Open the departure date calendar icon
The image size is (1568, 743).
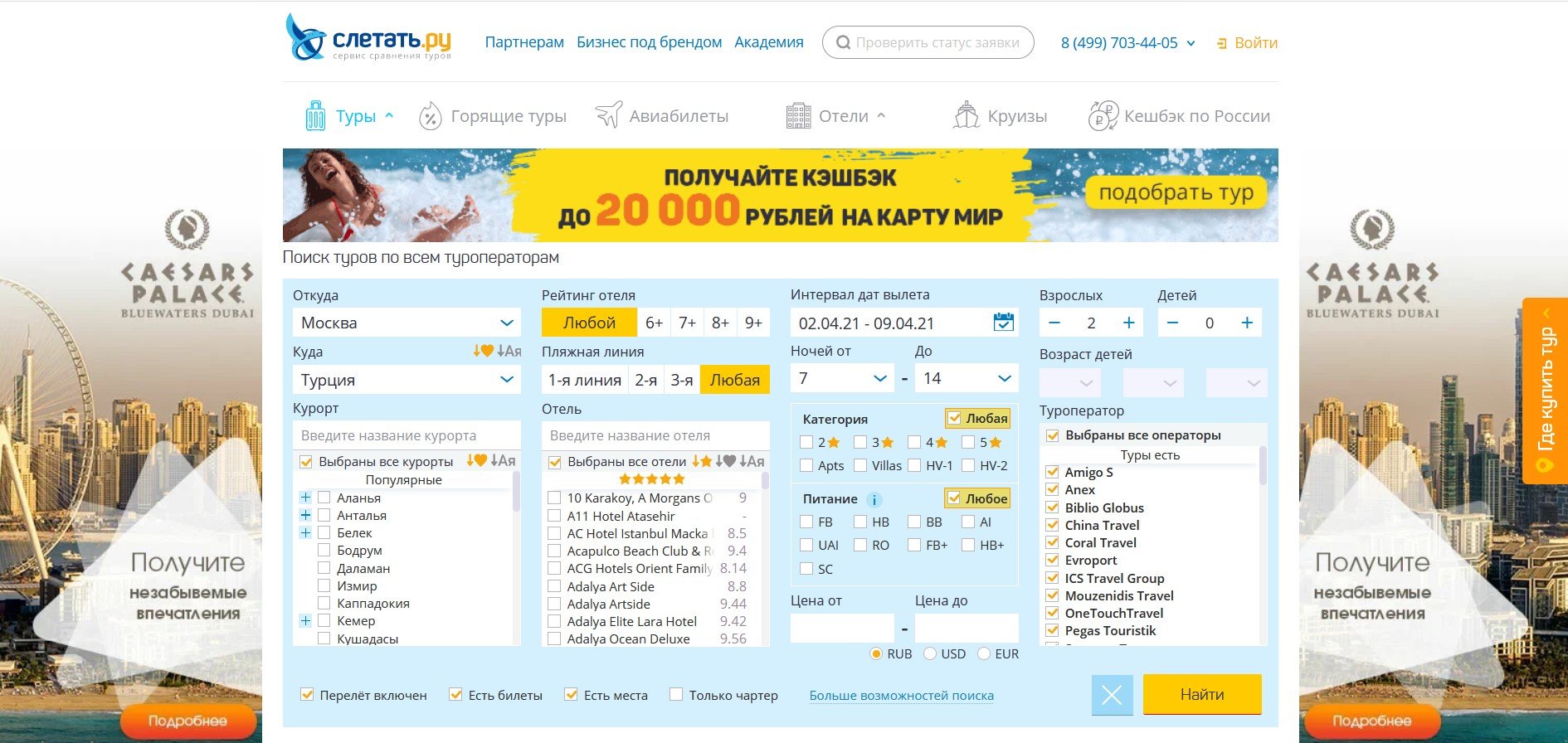click(1003, 323)
